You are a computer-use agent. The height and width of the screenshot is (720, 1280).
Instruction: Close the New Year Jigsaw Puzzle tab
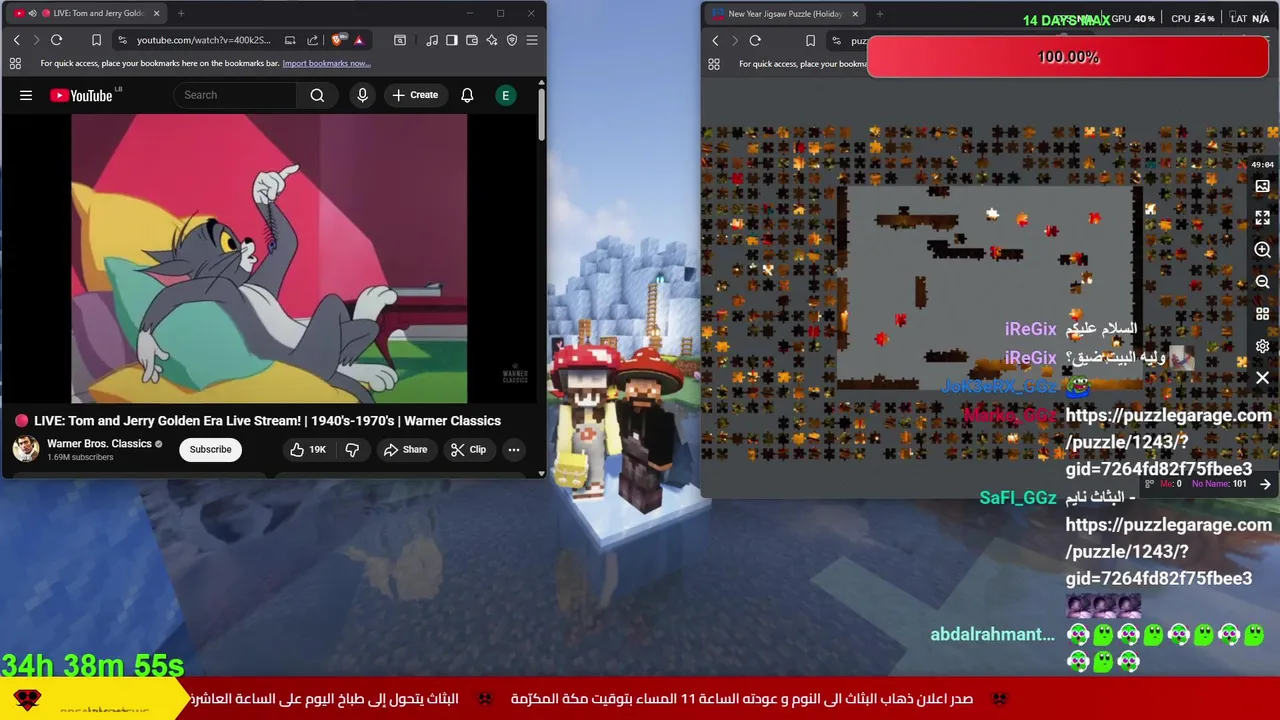point(855,14)
